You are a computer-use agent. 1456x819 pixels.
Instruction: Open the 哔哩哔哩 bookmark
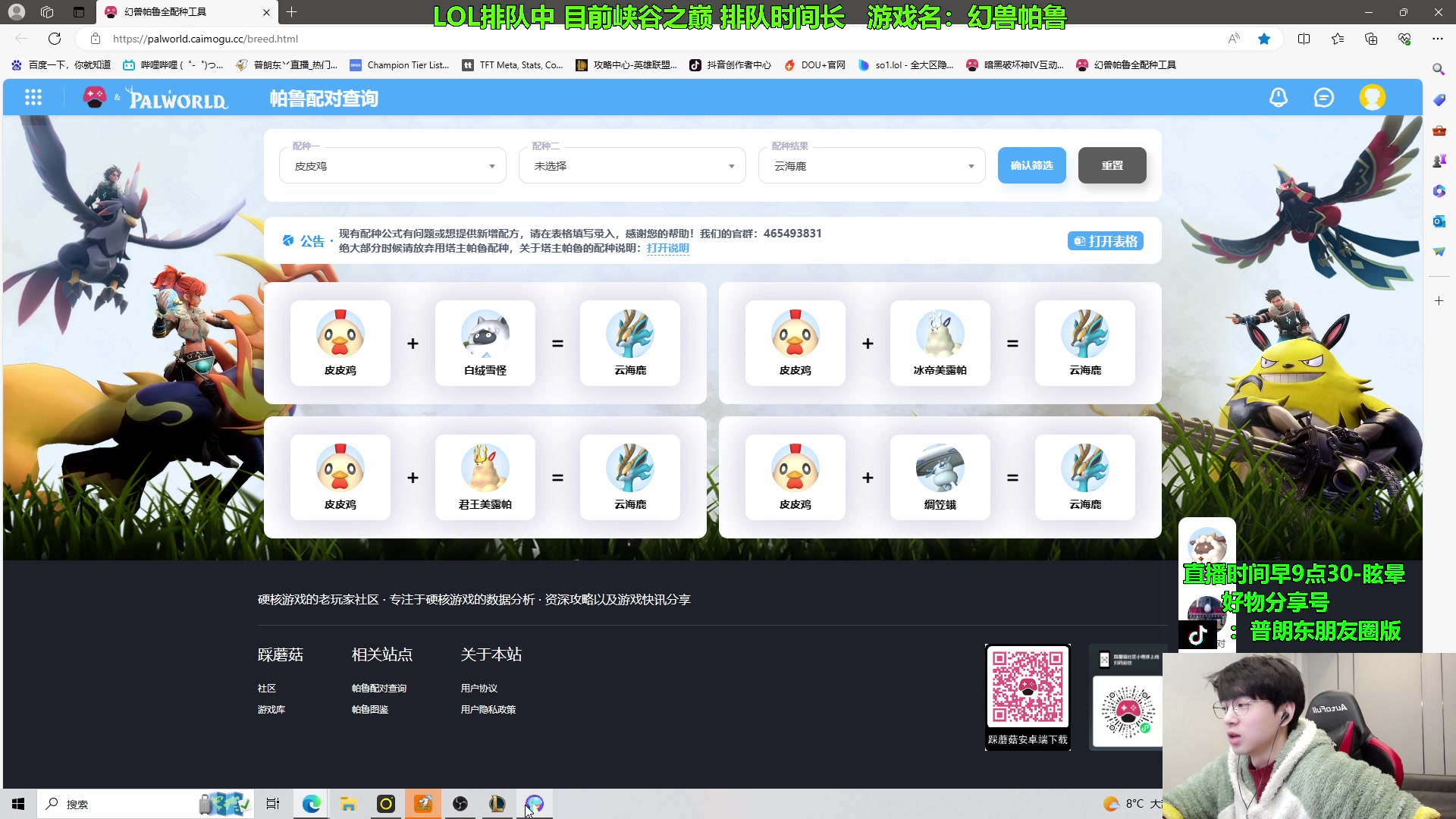point(174,65)
